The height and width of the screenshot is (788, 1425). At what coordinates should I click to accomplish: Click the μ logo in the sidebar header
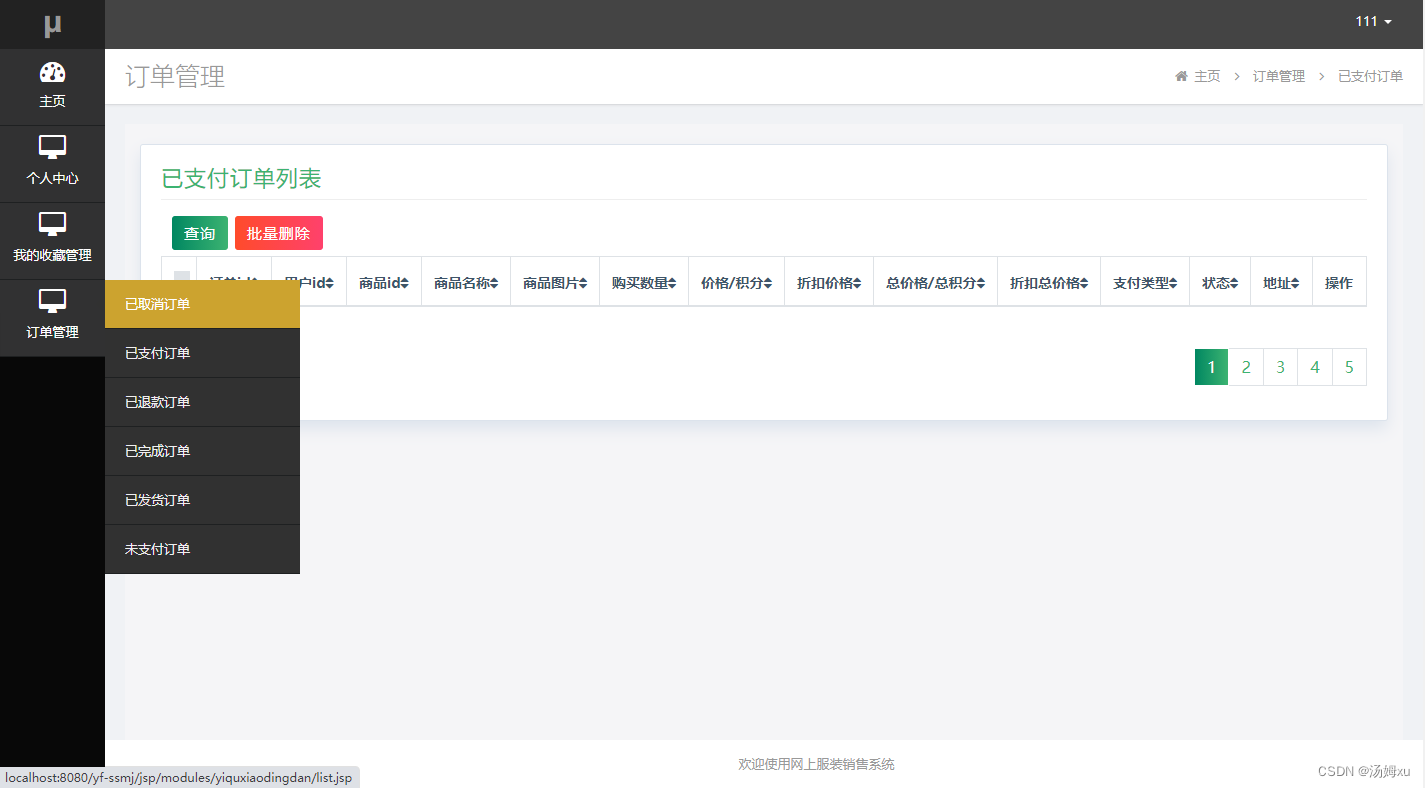coord(52,26)
